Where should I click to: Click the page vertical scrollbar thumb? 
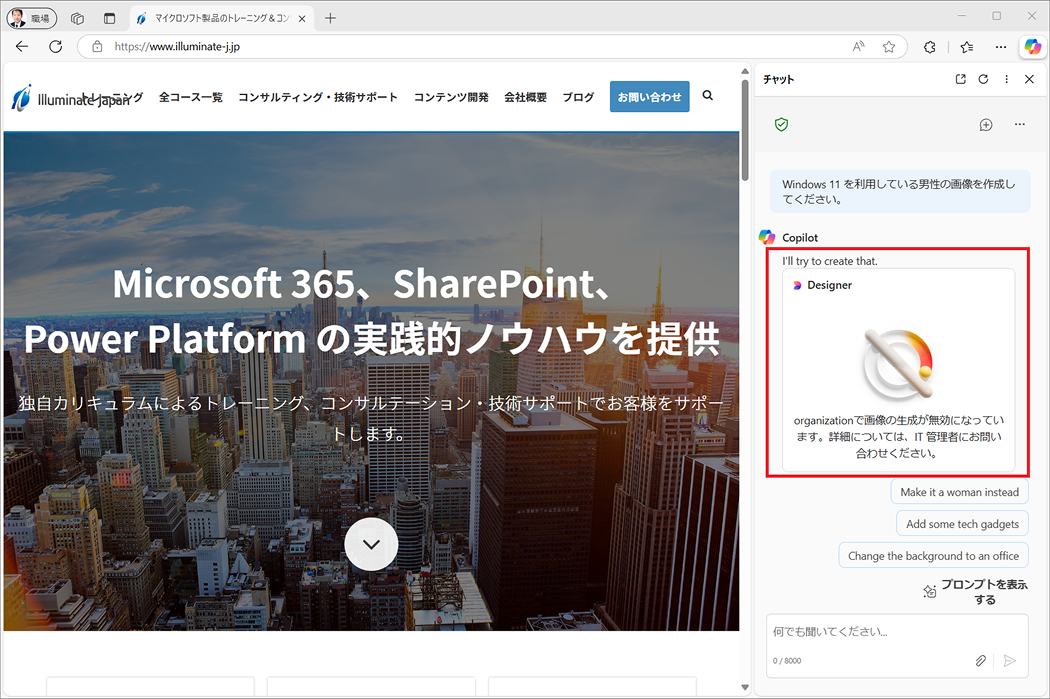[x=745, y=131]
